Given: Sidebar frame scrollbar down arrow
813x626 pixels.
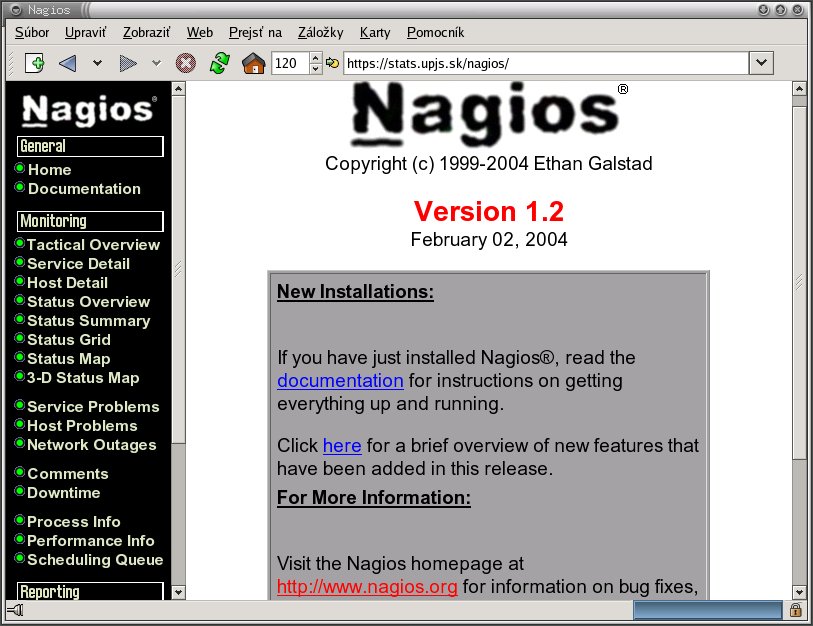Looking at the screenshot, I should coord(178,592).
